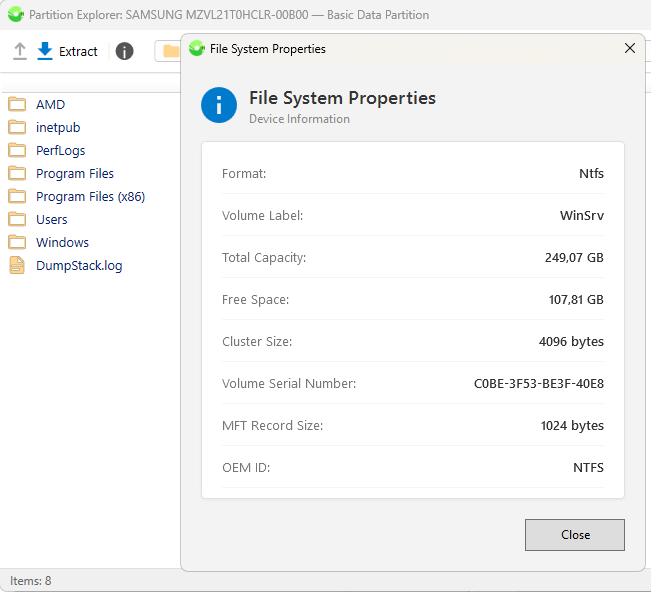Image resolution: width=651 pixels, height=592 pixels.
Task: Click the OEM ID: label
Action: tap(246, 468)
